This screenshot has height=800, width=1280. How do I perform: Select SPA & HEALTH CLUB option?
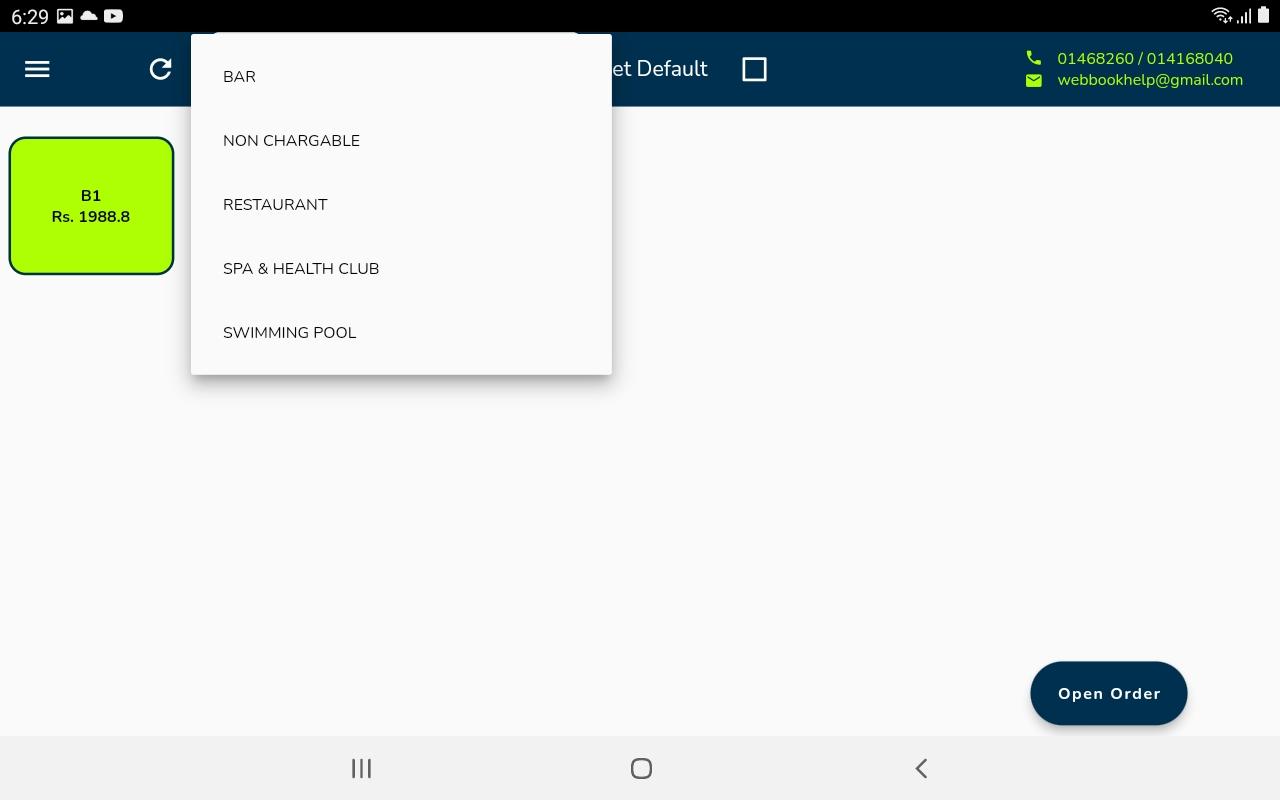401,269
